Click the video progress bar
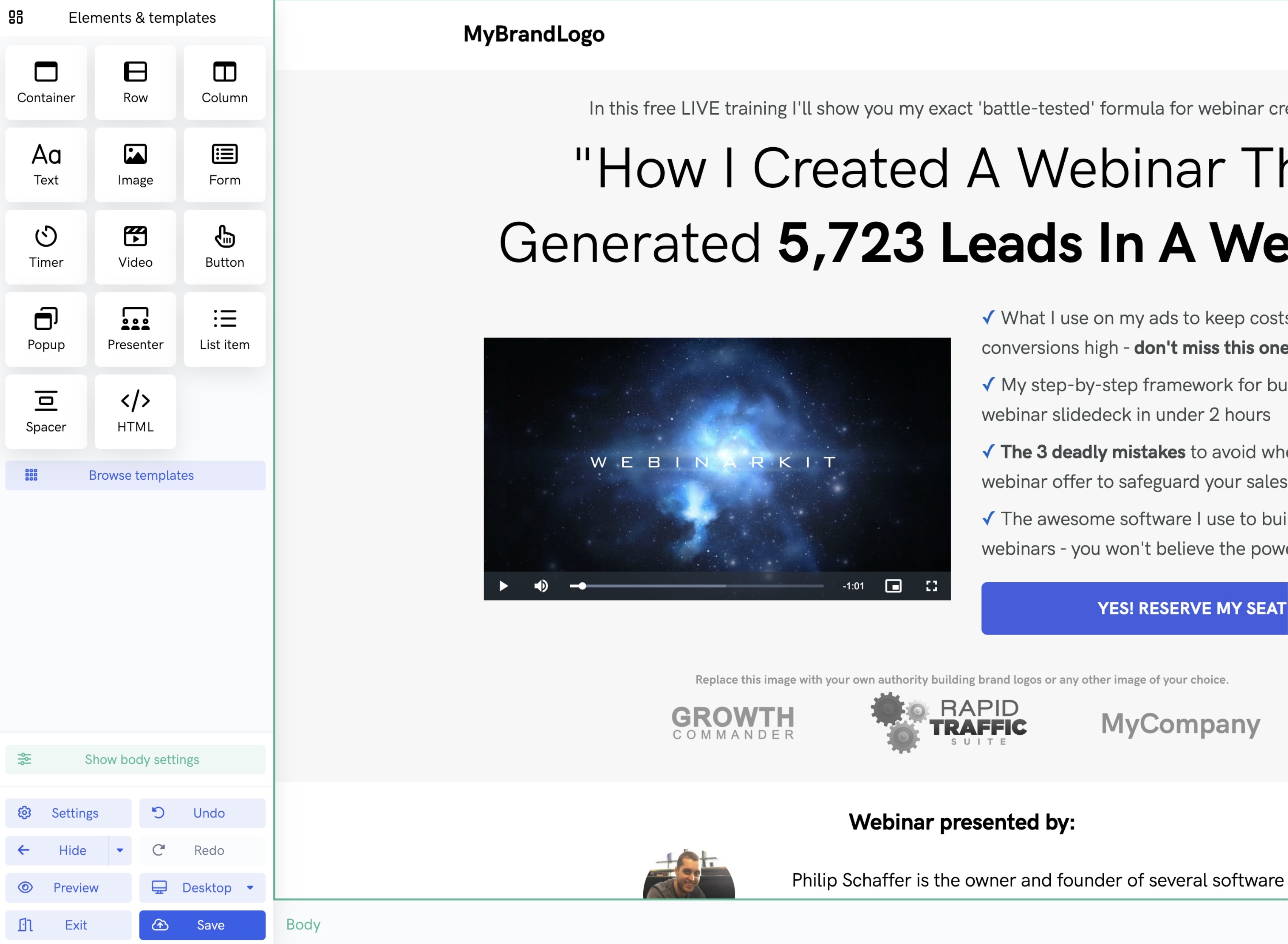The height and width of the screenshot is (944, 1288). click(x=697, y=586)
